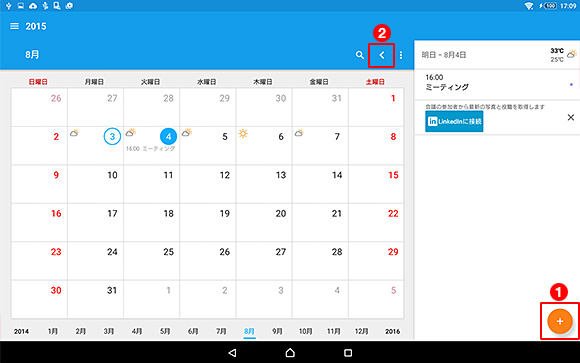This screenshot has width=580, height=363.
Task: Tap the sunny weather icon on day 6
Action: pos(243,133)
